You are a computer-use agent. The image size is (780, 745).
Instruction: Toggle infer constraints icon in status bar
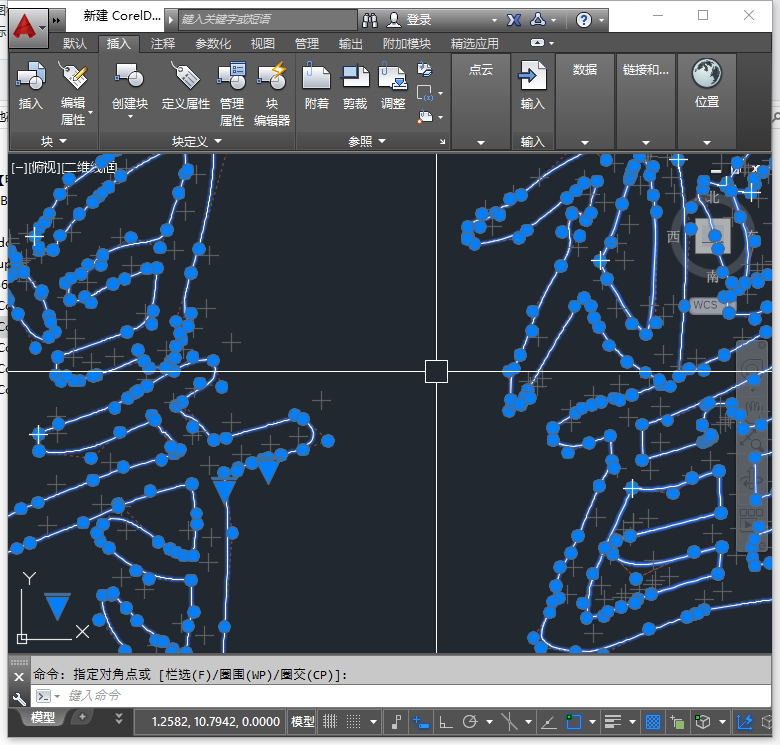(x=396, y=722)
